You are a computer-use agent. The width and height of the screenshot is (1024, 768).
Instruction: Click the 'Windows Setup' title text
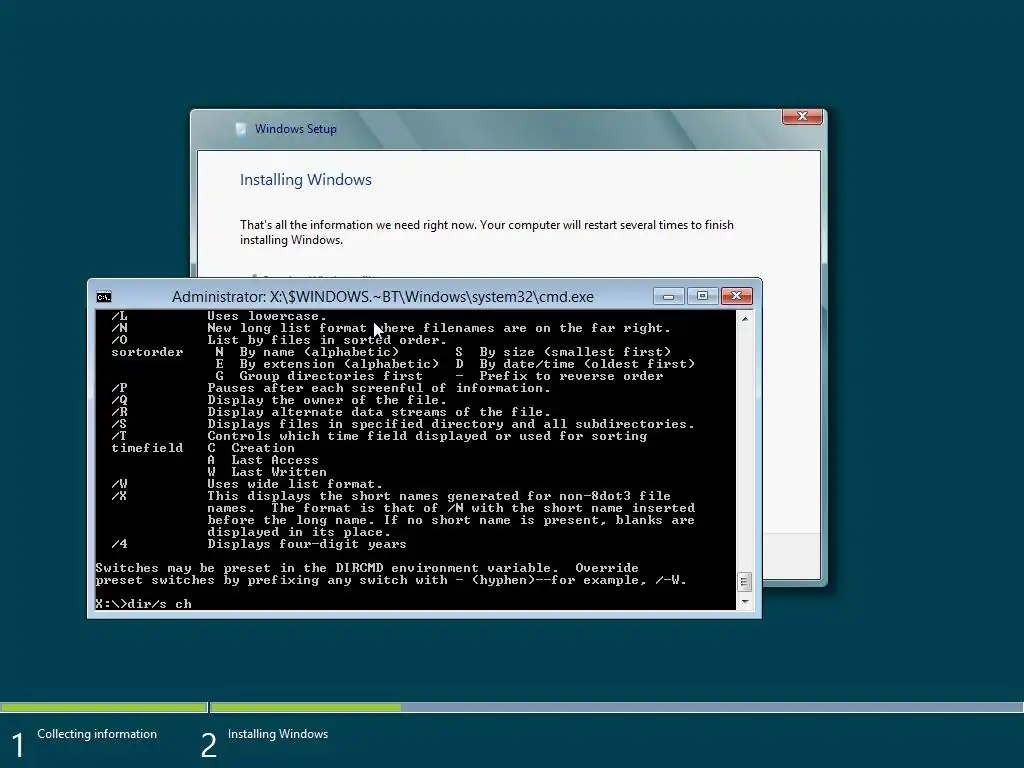tap(296, 129)
